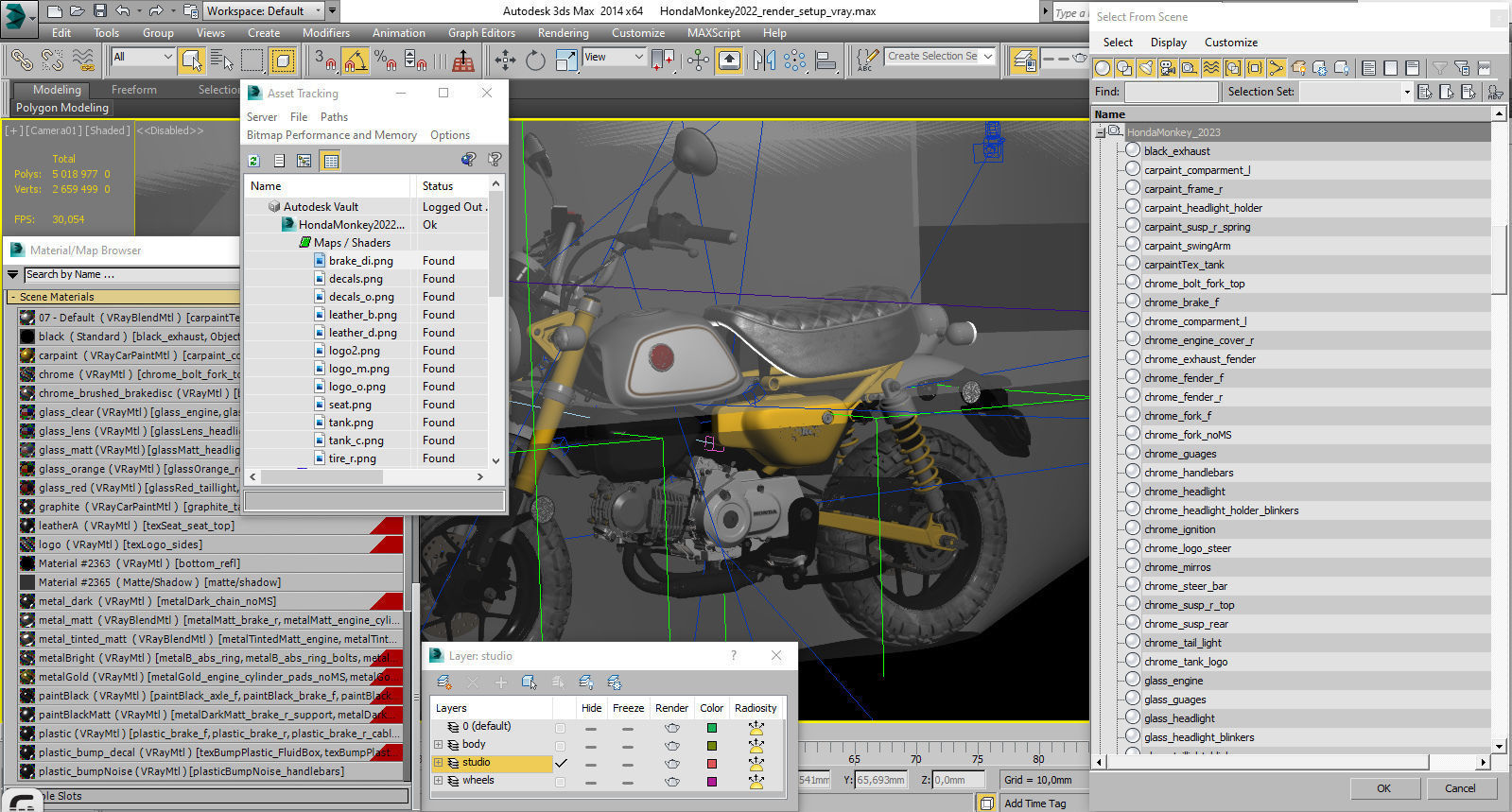
Task: Make the wheels layer current via checkbox
Action: click(561, 781)
